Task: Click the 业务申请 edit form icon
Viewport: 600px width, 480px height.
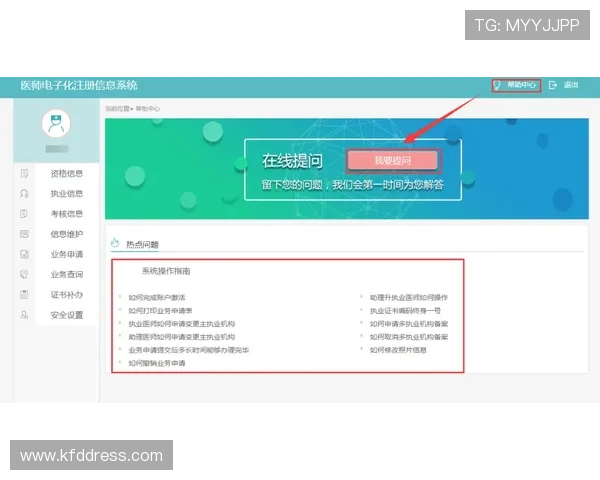Action: point(24,254)
